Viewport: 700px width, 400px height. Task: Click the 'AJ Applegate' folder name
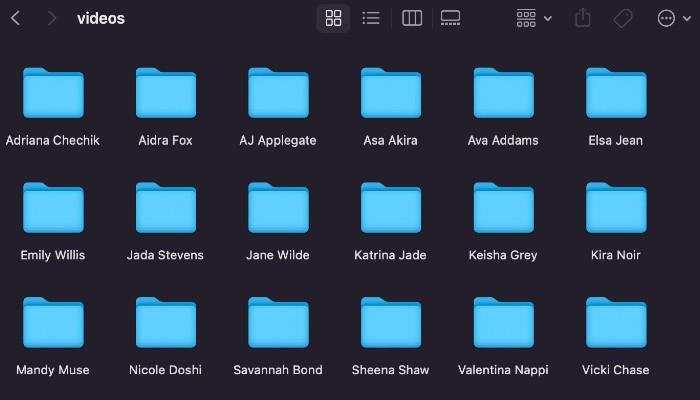point(278,141)
